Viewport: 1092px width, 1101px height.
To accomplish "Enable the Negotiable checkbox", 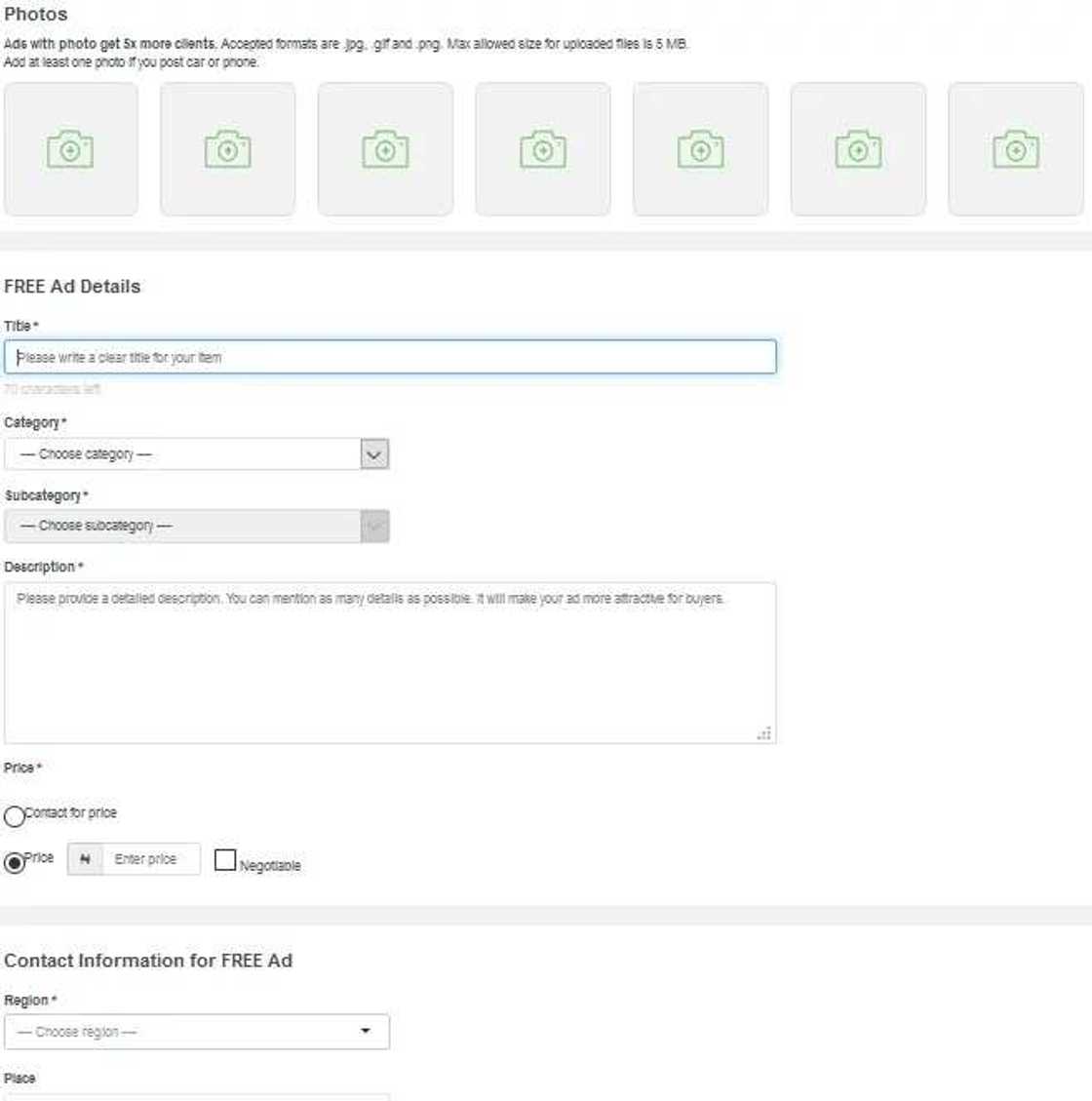I will pyautogui.click(x=225, y=859).
